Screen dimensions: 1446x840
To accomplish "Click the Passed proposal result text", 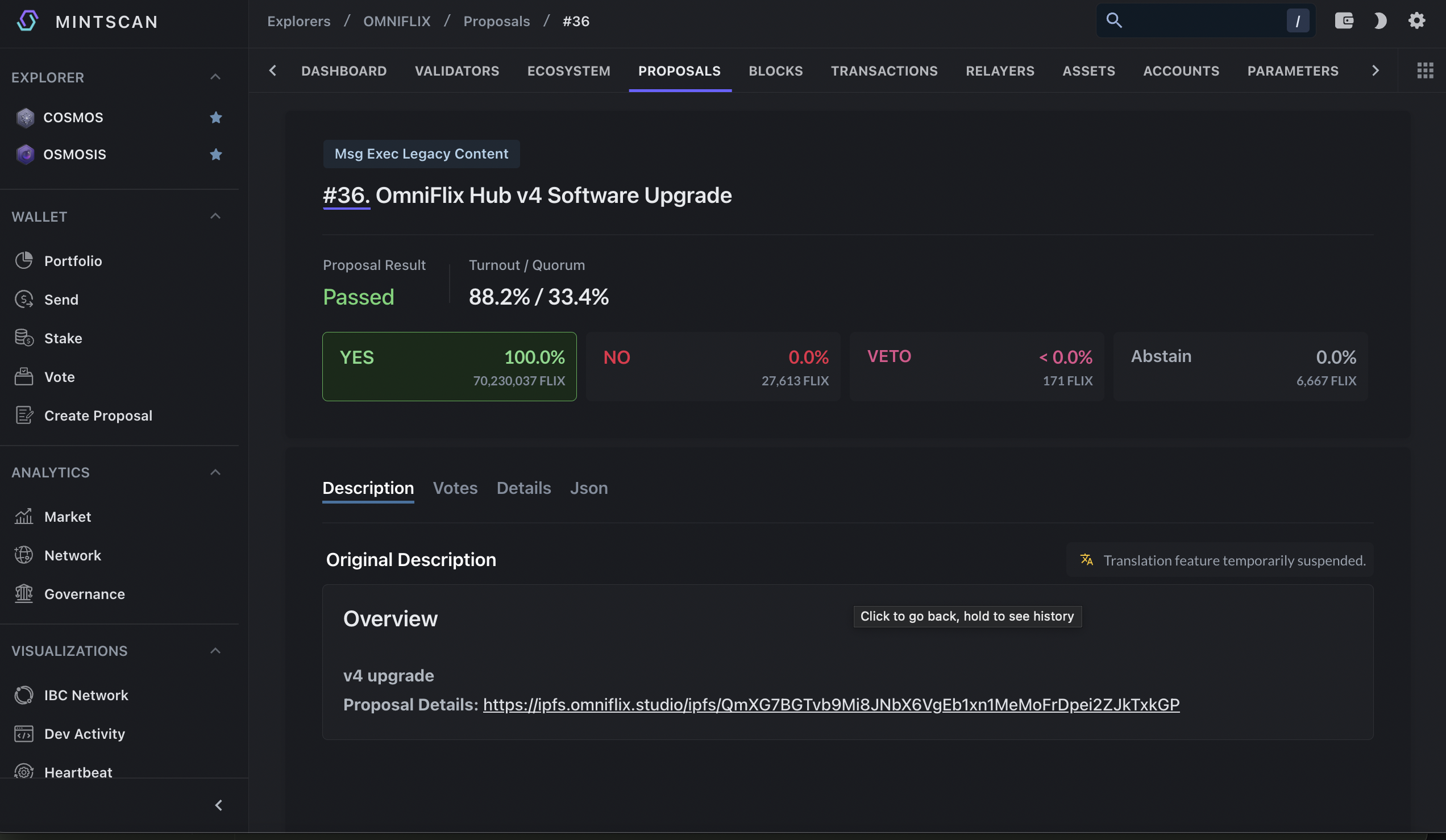I will [358, 297].
